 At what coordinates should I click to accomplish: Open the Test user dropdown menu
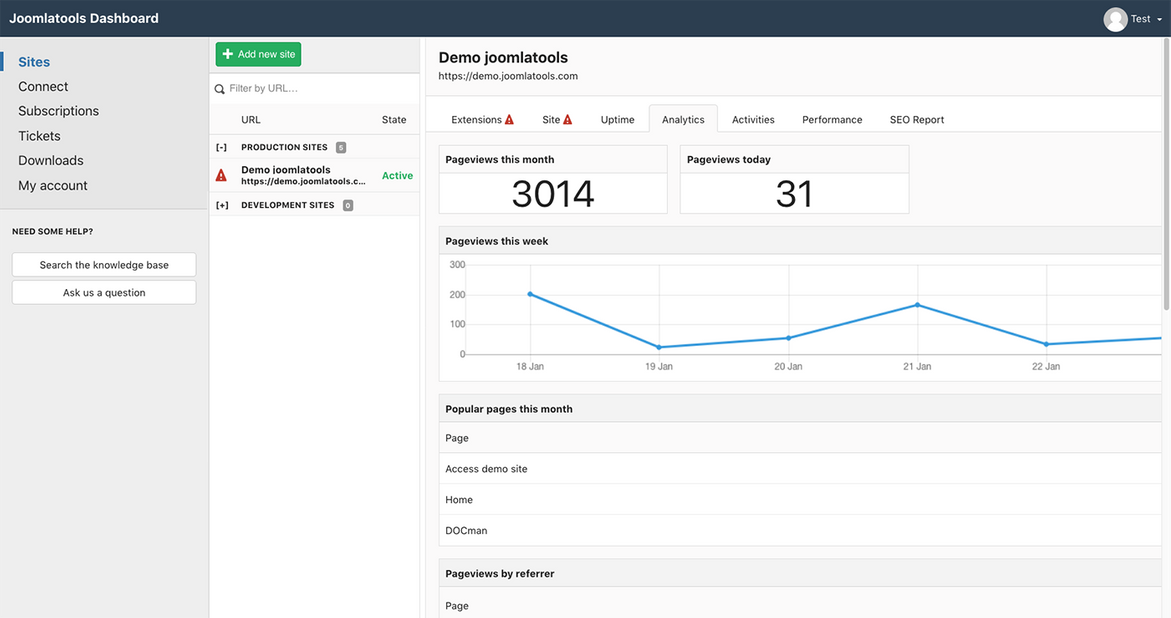(1145, 19)
